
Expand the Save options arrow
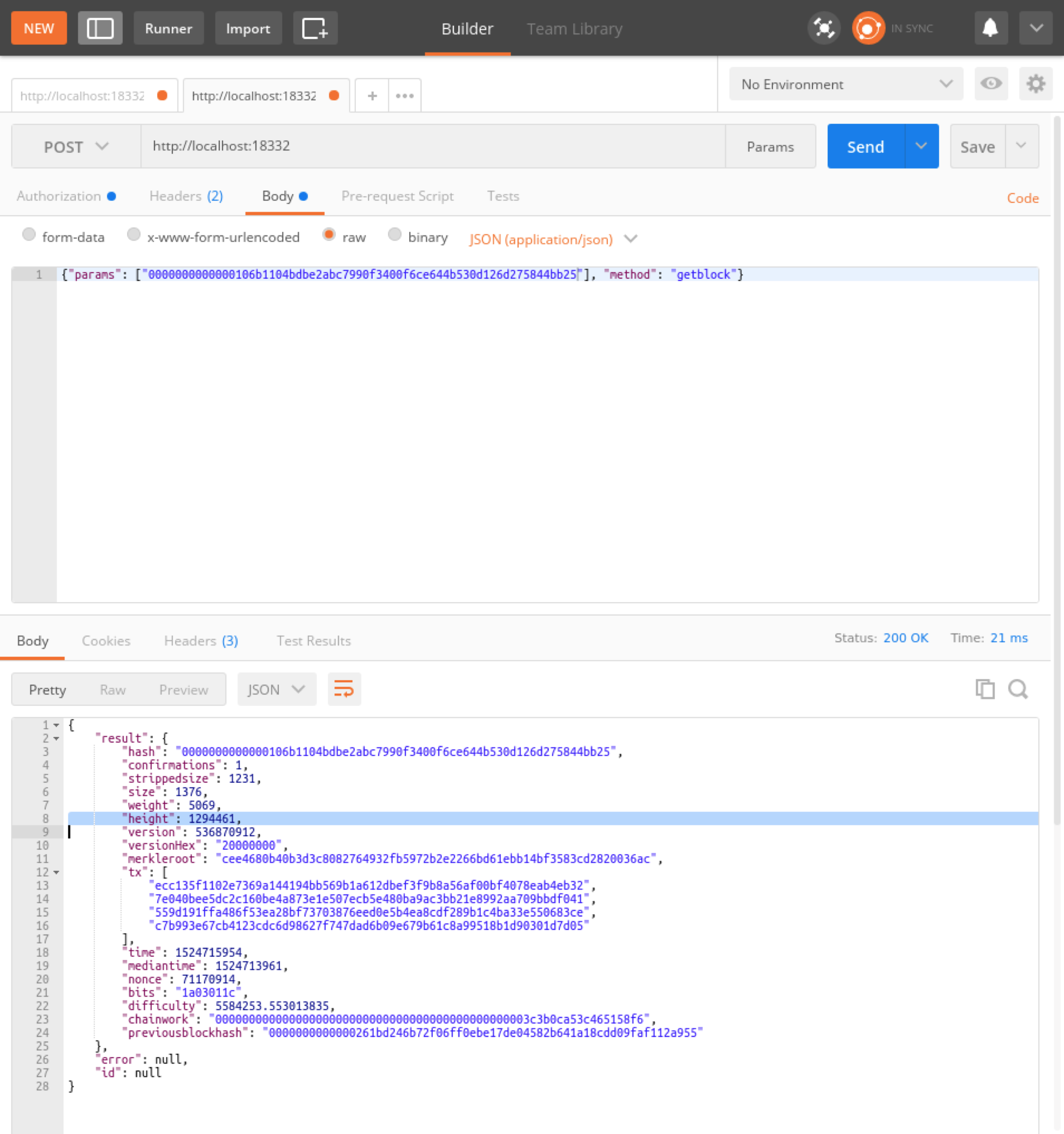[x=1021, y=146]
